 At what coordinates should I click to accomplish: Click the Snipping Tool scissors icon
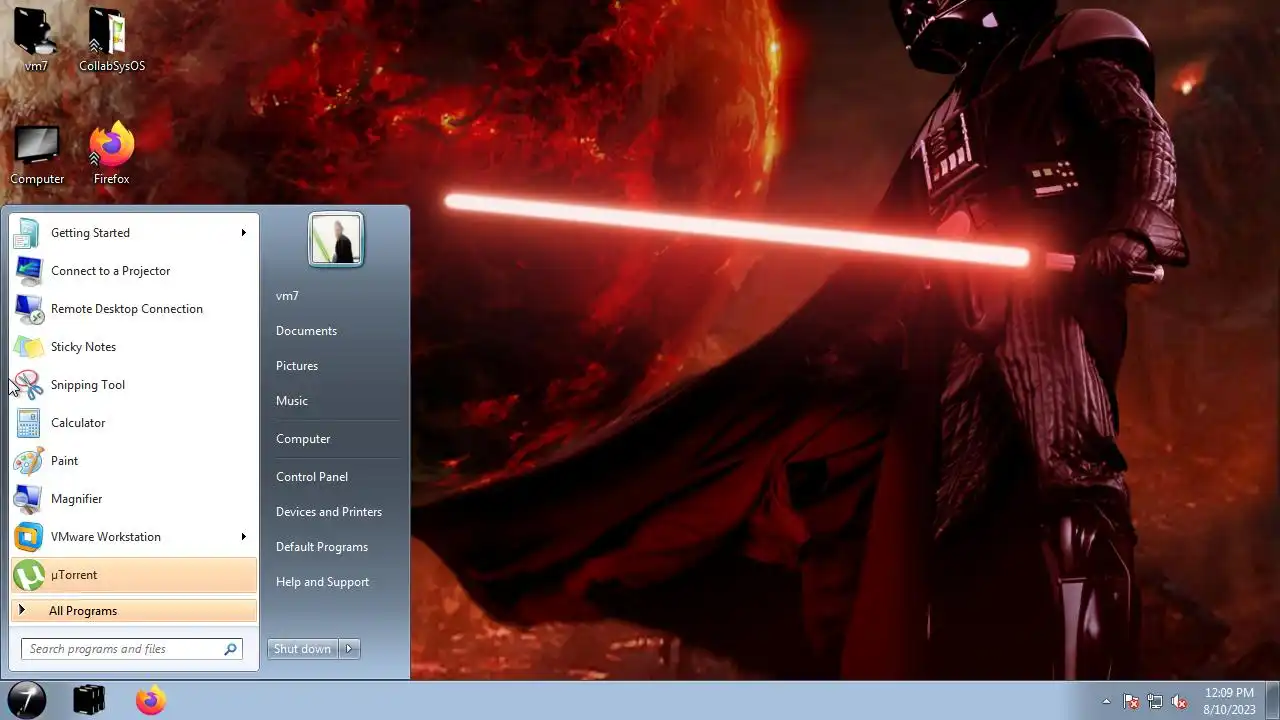tap(28, 385)
